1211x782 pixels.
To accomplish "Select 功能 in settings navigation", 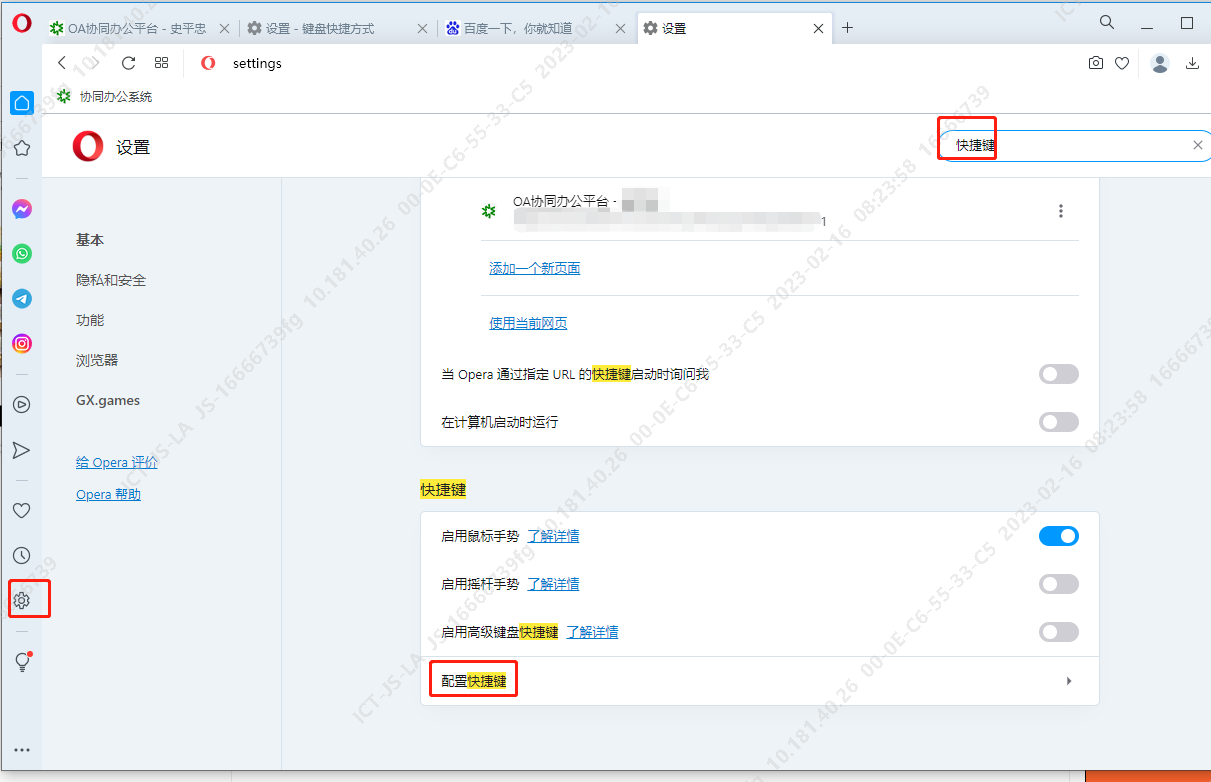I will pyautogui.click(x=90, y=320).
